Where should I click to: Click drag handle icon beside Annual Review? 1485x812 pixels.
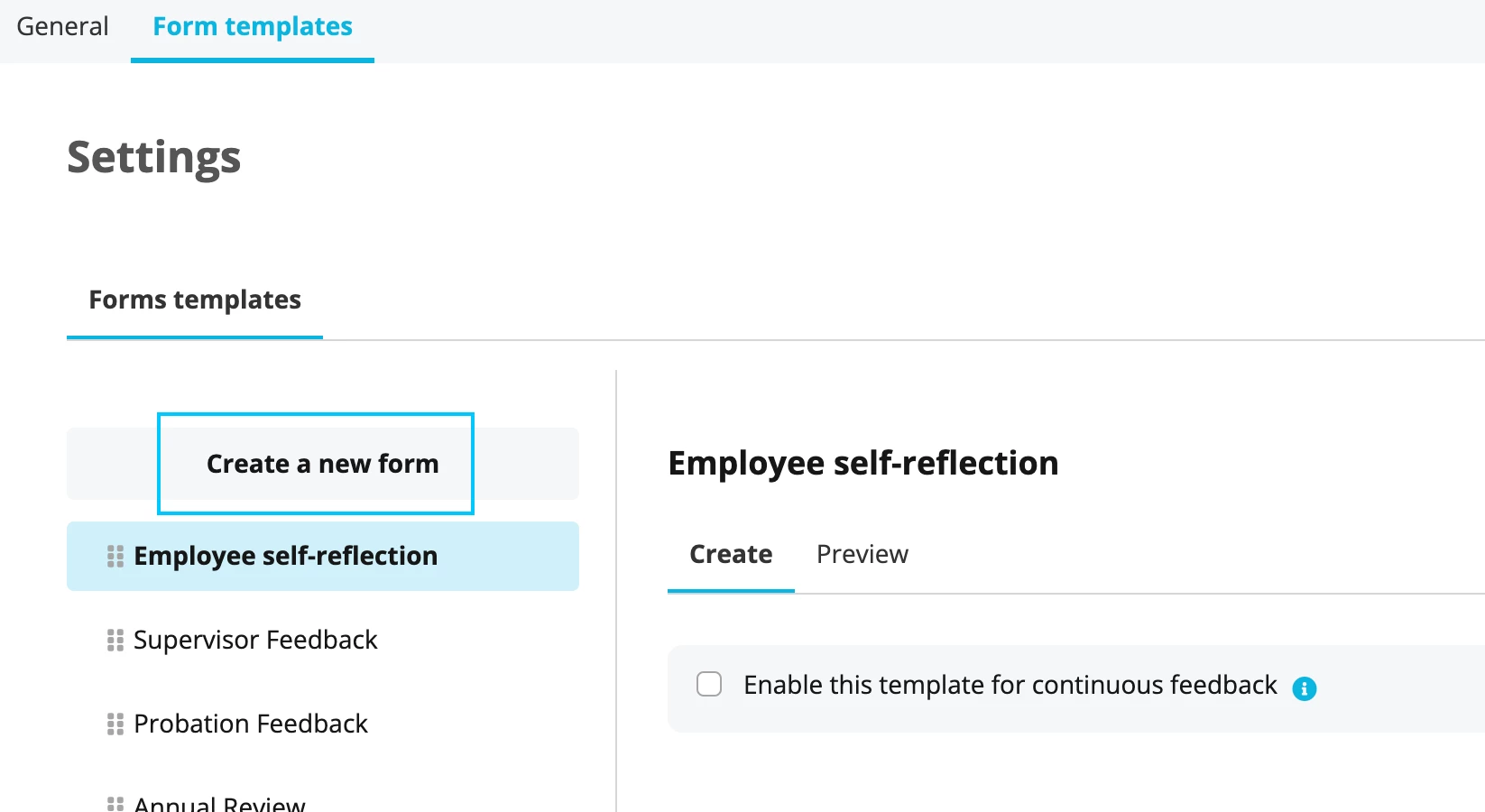click(x=115, y=804)
